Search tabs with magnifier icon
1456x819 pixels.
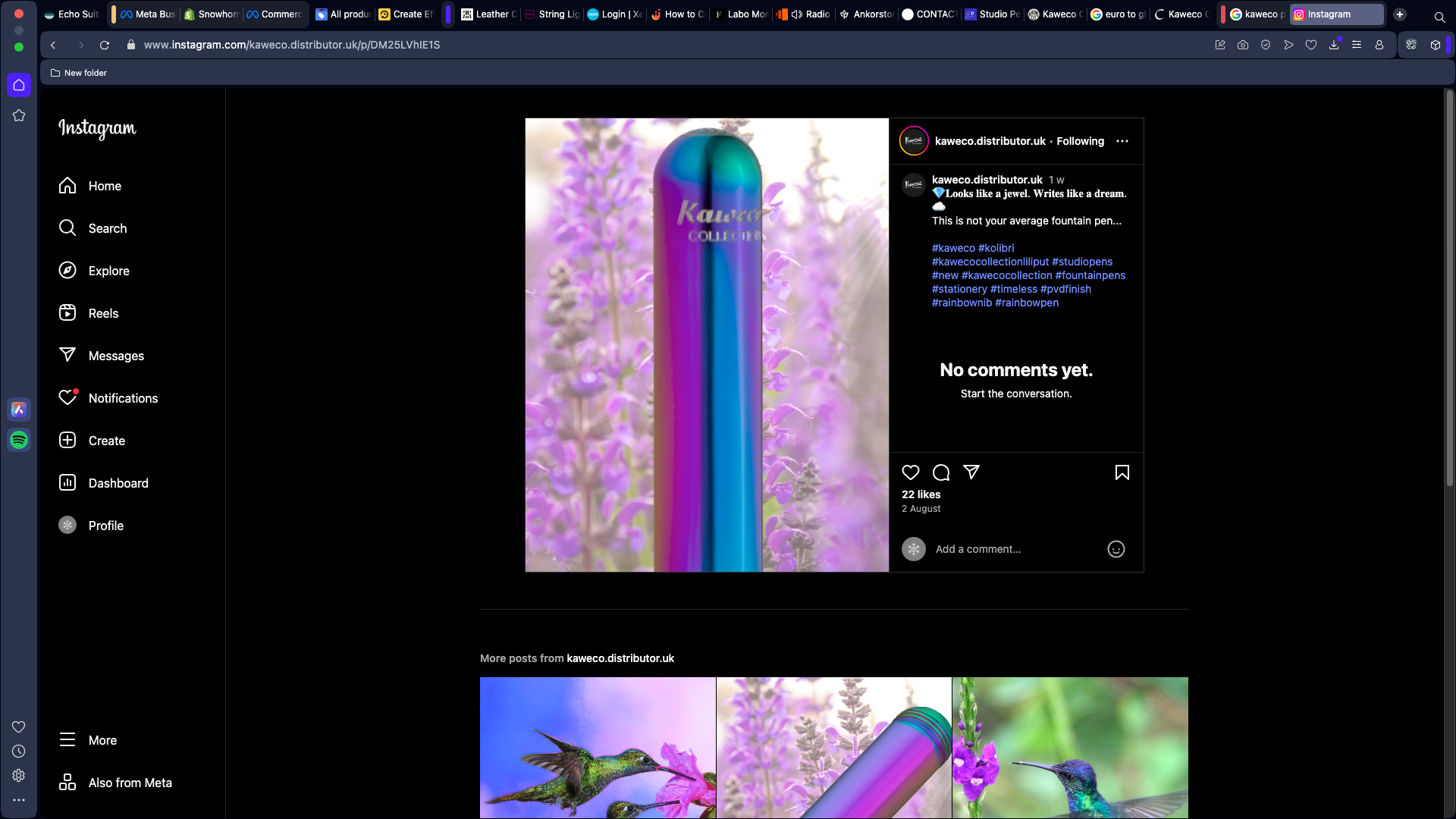[1439, 17]
